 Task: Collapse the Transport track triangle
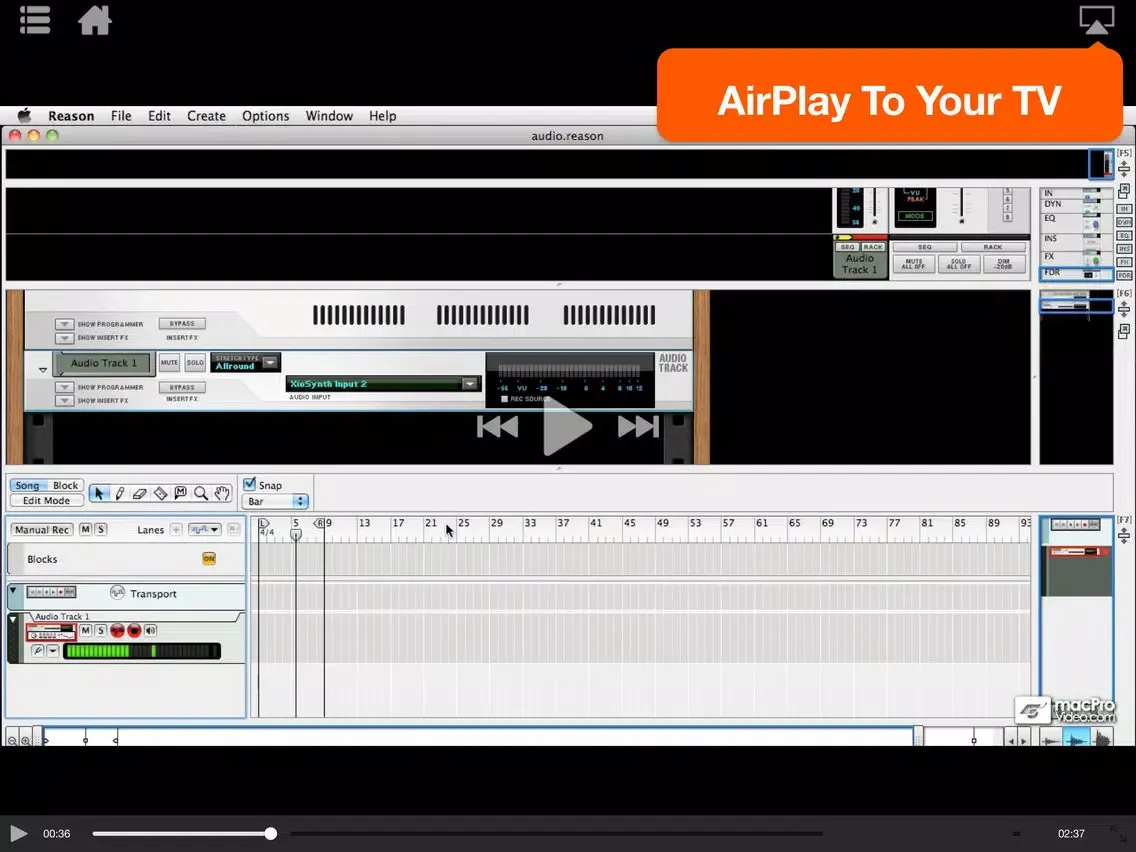(x=13, y=591)
